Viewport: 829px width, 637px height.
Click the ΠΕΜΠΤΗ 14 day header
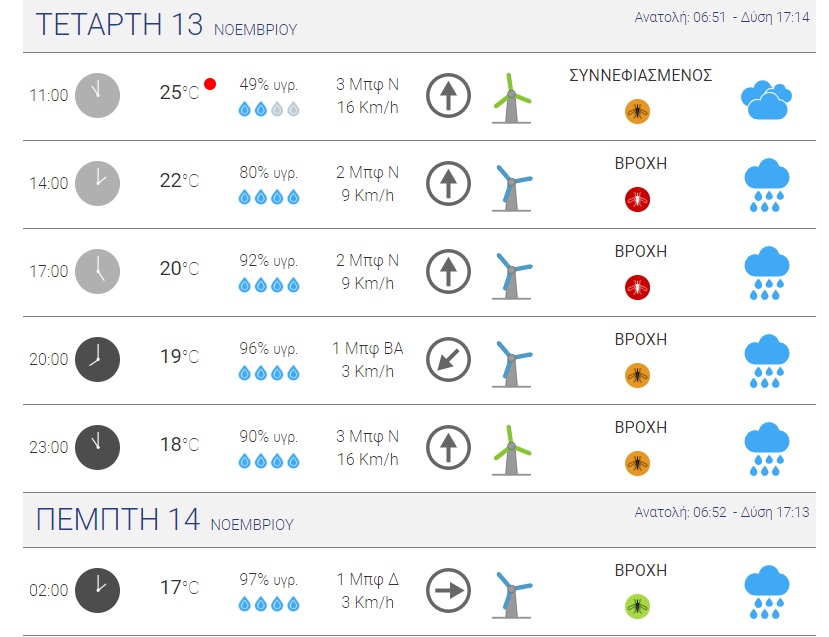(x=118, y=520)
